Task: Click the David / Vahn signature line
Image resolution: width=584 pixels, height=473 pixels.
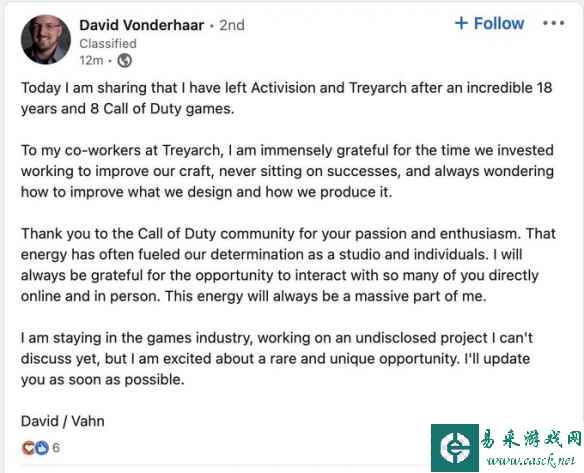Action: [63, 421]
